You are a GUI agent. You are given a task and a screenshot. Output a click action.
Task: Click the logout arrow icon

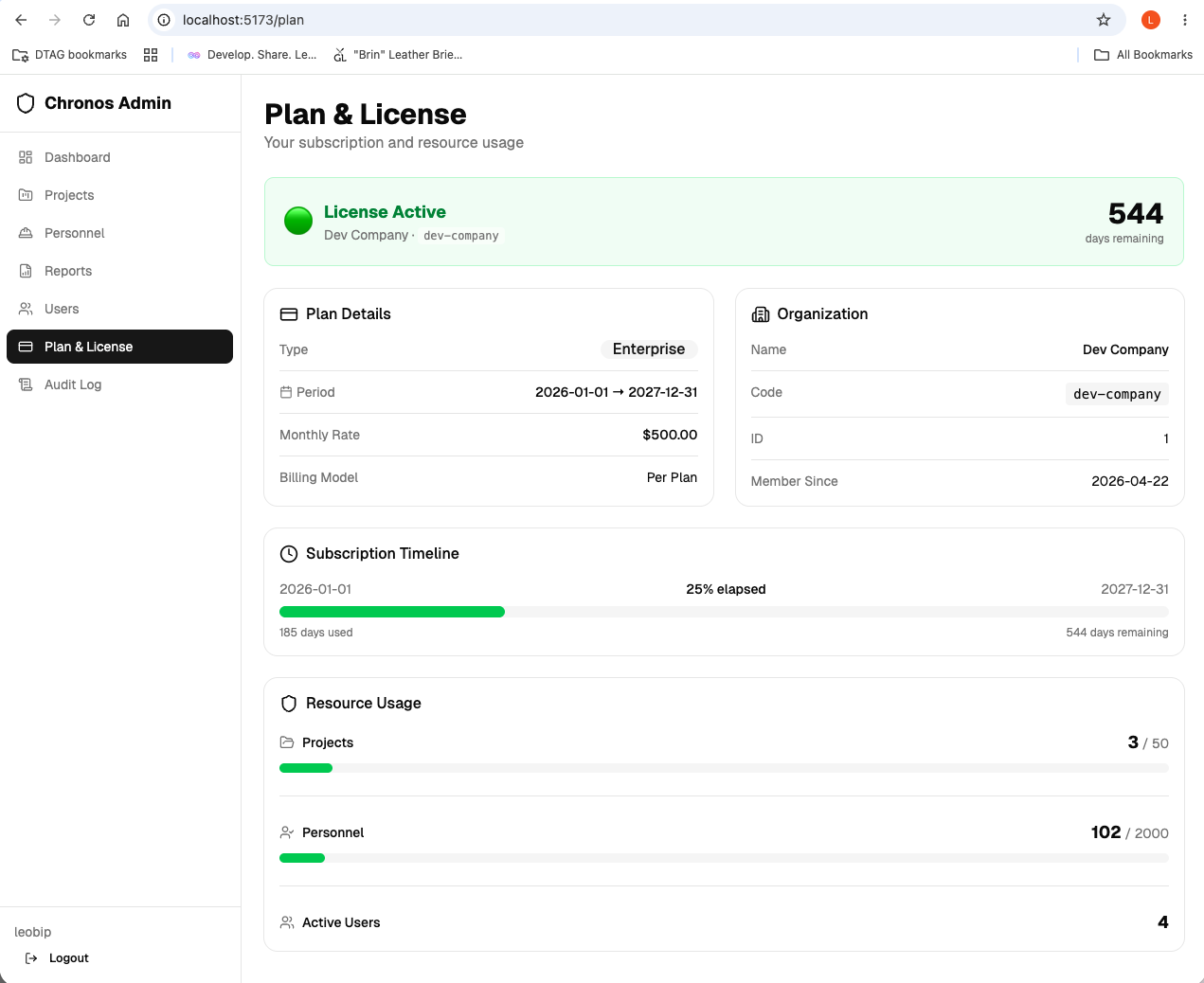click(x=31, y=958)
